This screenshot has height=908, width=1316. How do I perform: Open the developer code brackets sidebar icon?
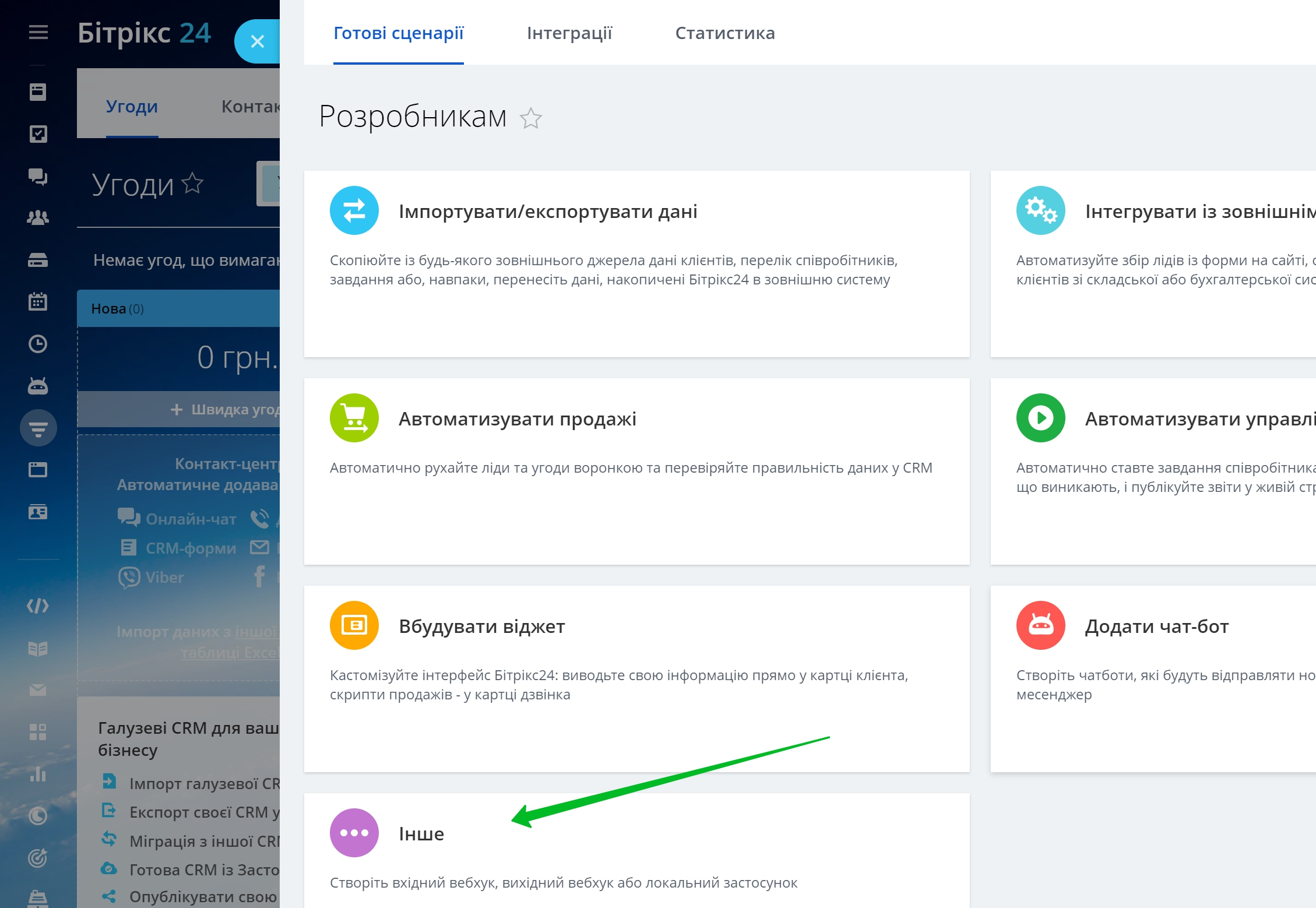38,606
